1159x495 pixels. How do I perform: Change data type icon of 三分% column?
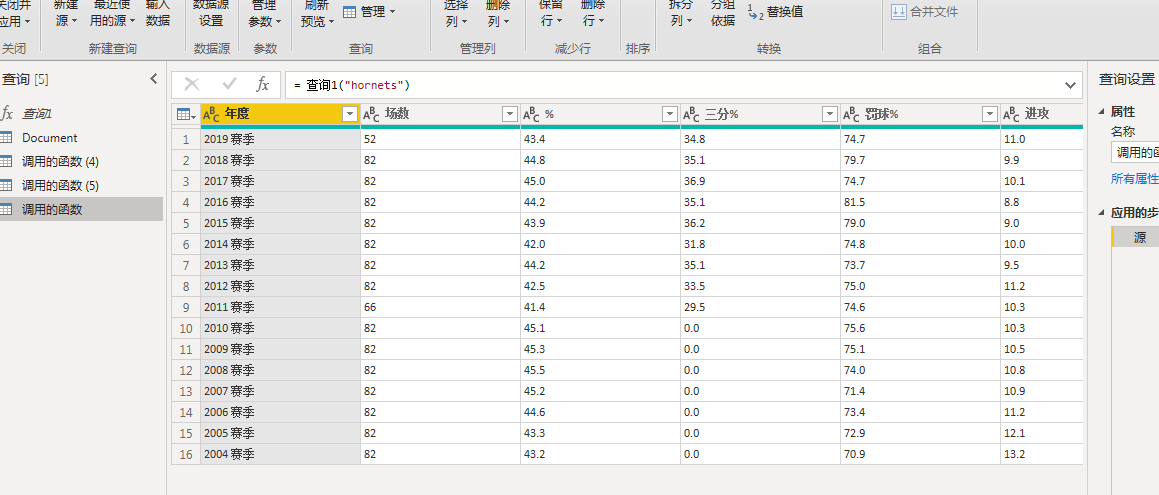tap(691, 115)
